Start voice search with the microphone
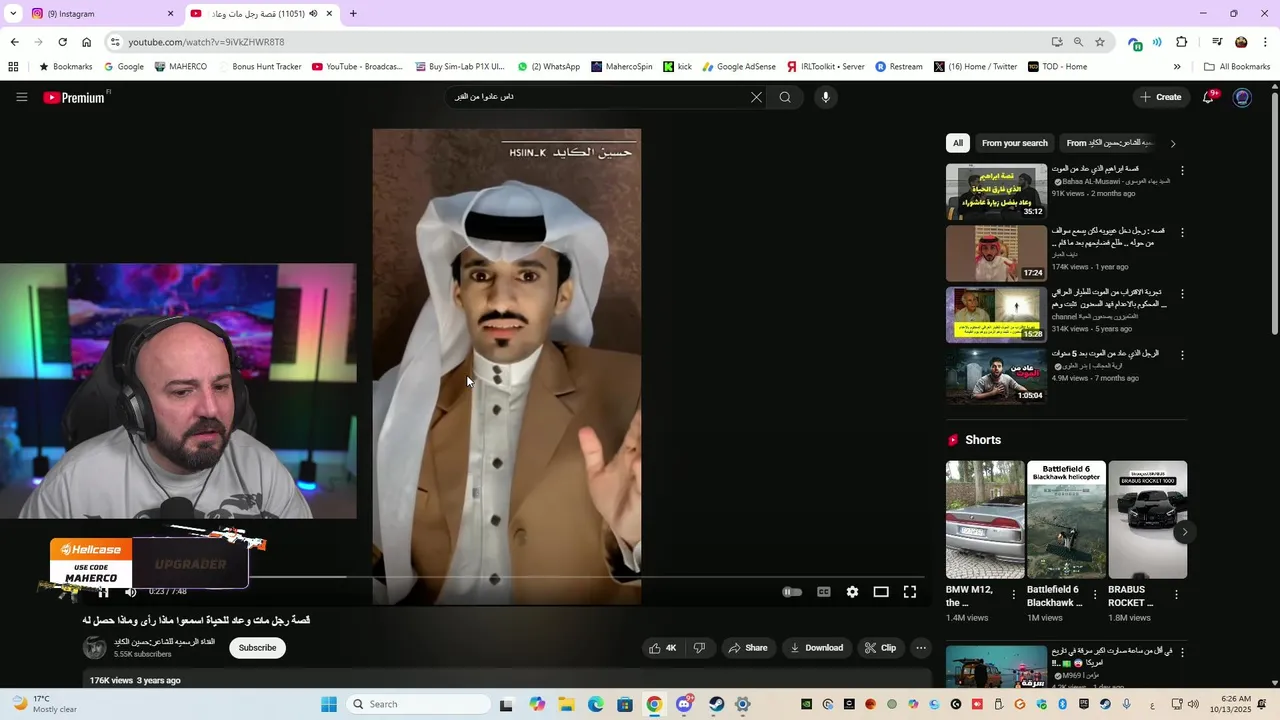Screen dimensions: 1280x720 pyautogui.click(x=825, y=97)
